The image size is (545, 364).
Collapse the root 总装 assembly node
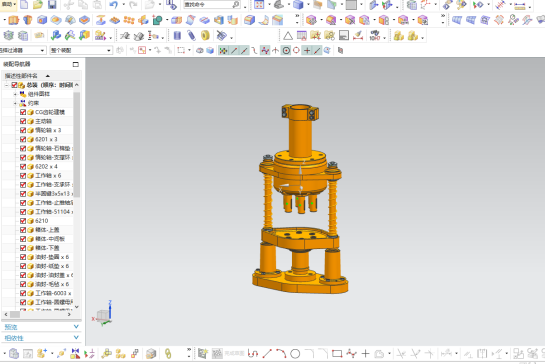[6, 85]
